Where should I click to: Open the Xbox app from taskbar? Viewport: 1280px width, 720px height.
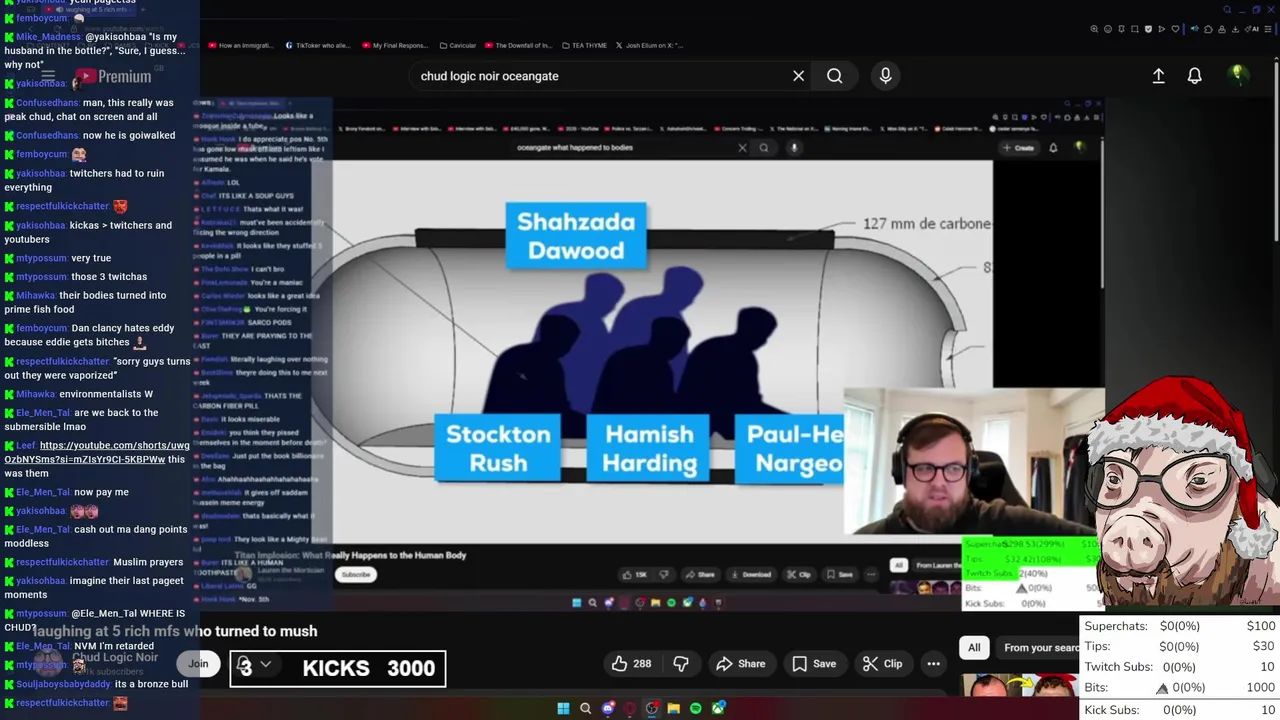718,708
